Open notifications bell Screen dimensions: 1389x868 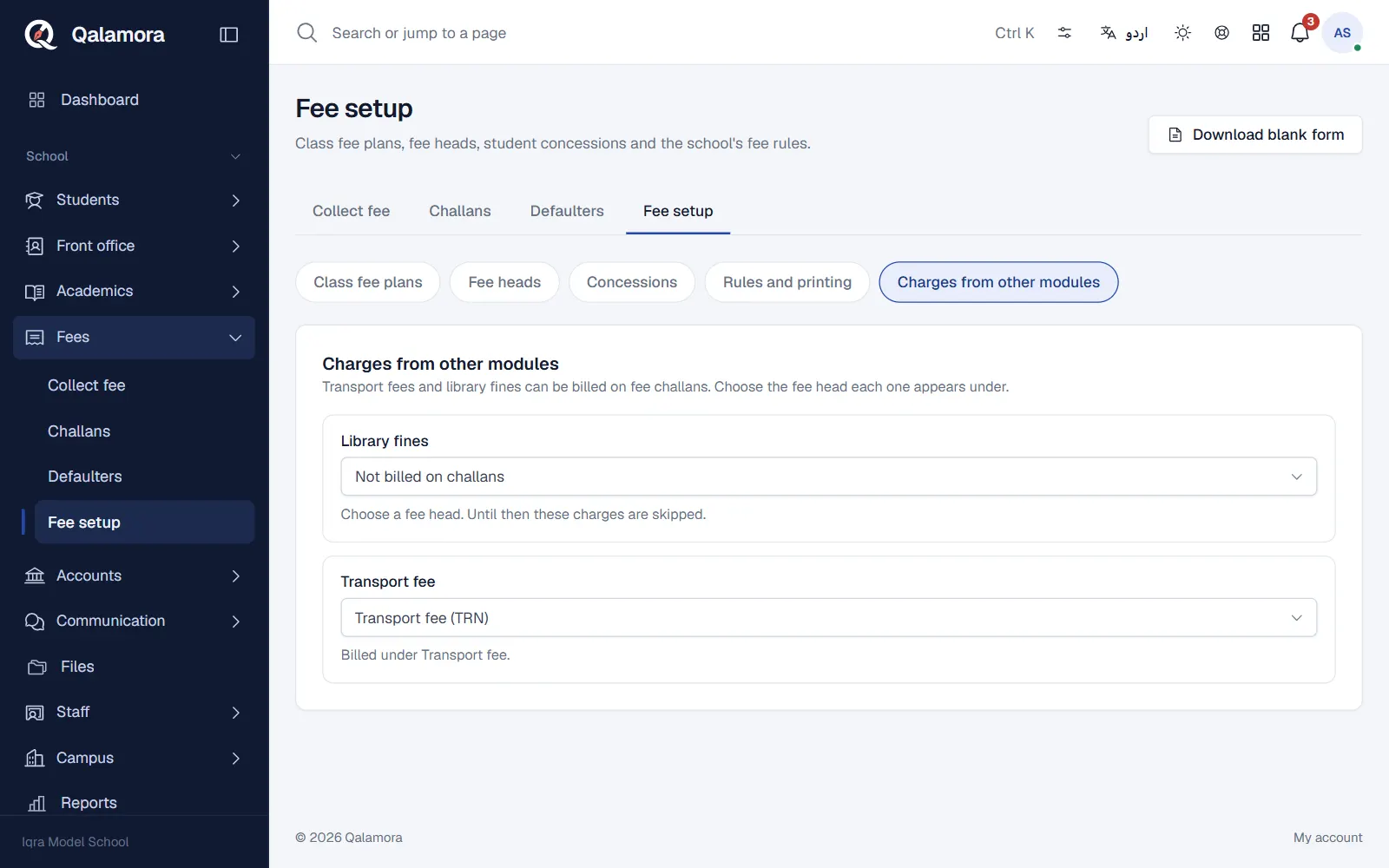pos(1300,33)
